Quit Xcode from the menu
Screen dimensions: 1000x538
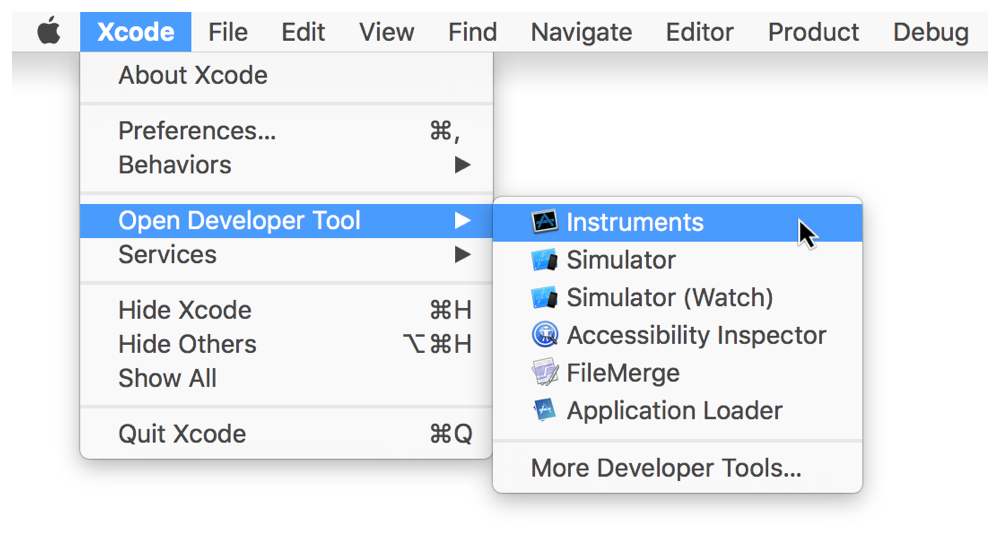(x=182, y=434)
